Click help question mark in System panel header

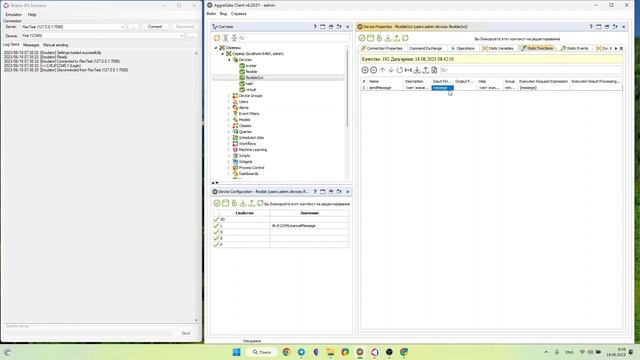pos(315,27)
